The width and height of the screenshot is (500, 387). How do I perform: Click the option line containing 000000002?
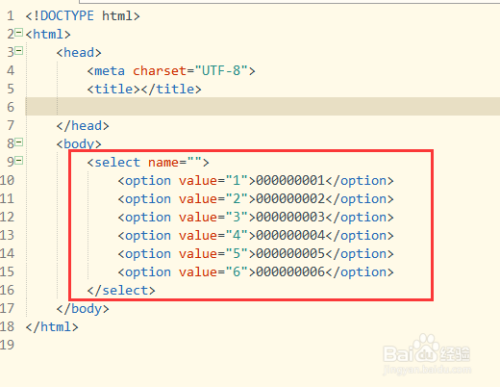coord(256,199)
